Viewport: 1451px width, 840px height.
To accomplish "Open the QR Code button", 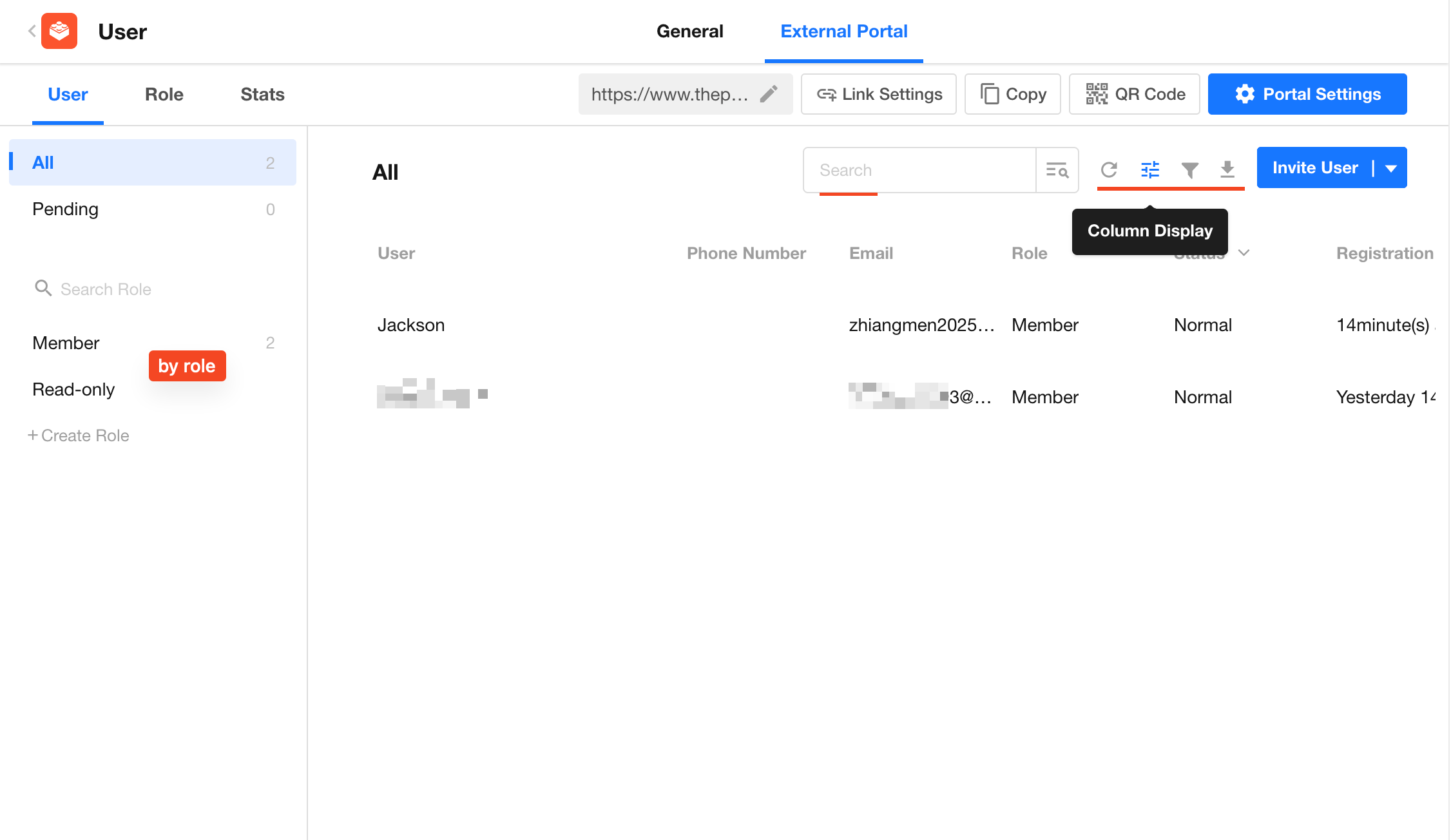I will (x=1134, y=94).
